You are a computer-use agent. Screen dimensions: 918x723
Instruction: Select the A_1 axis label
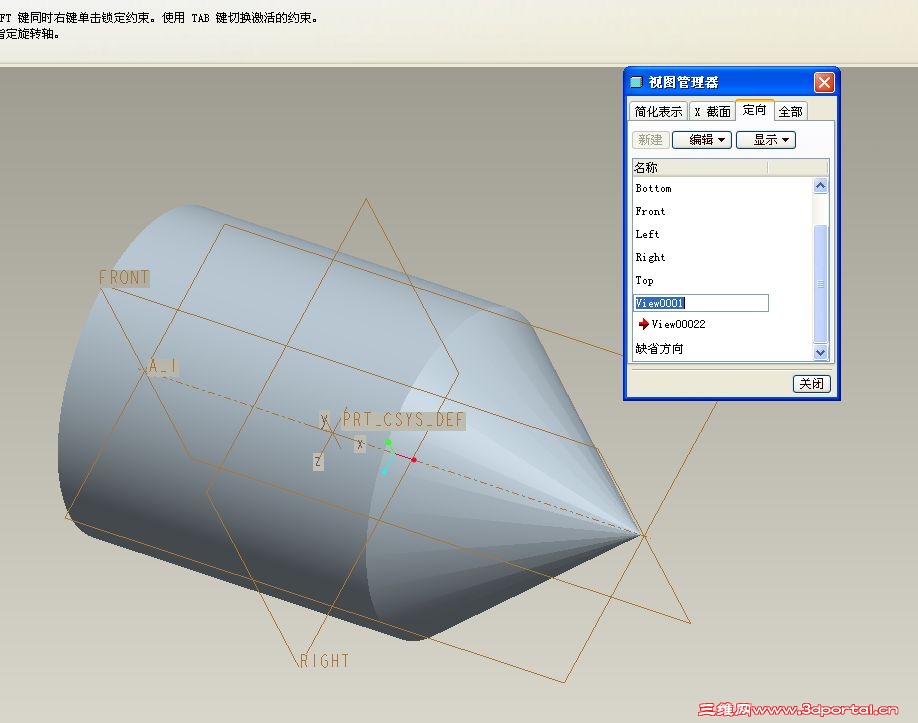coord(162,366)
